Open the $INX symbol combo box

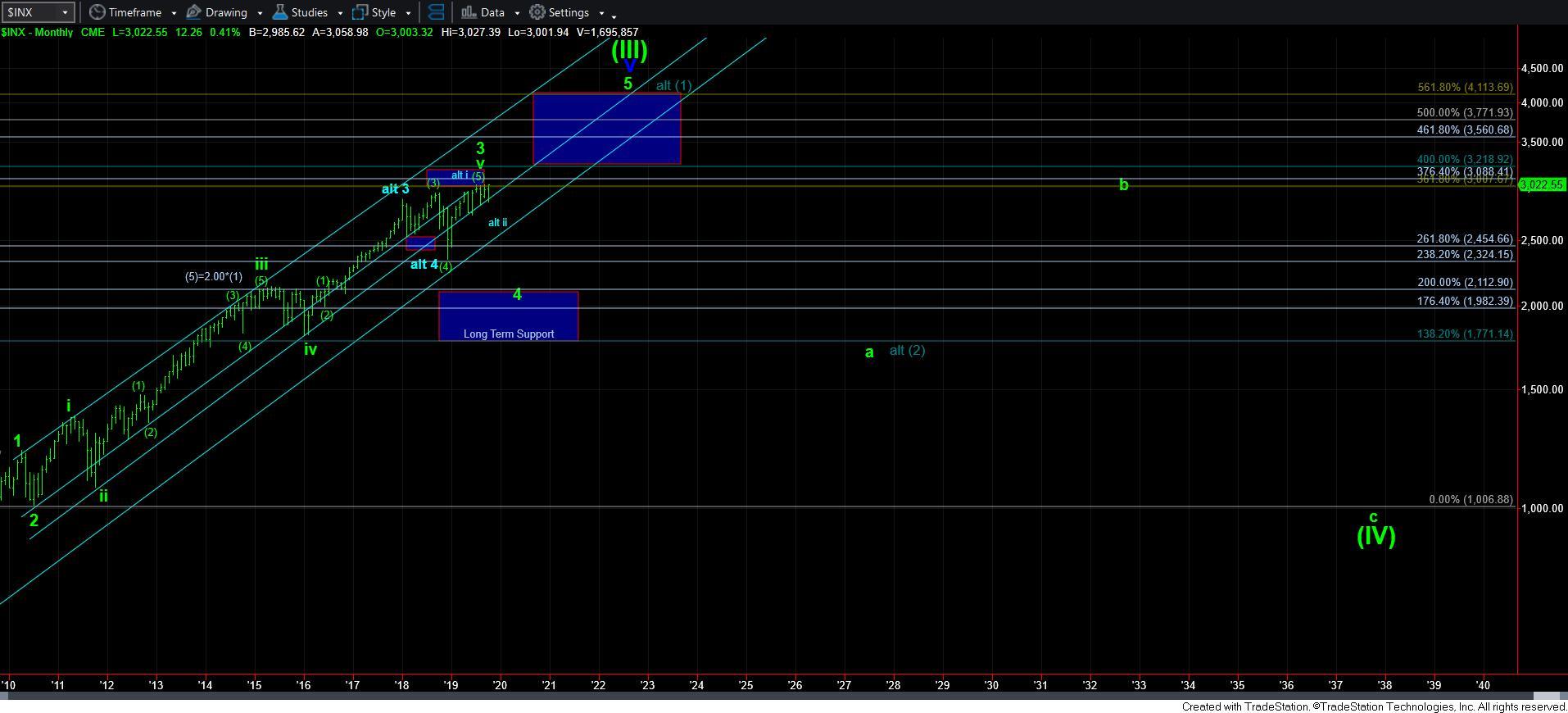[x=38, y=12]
